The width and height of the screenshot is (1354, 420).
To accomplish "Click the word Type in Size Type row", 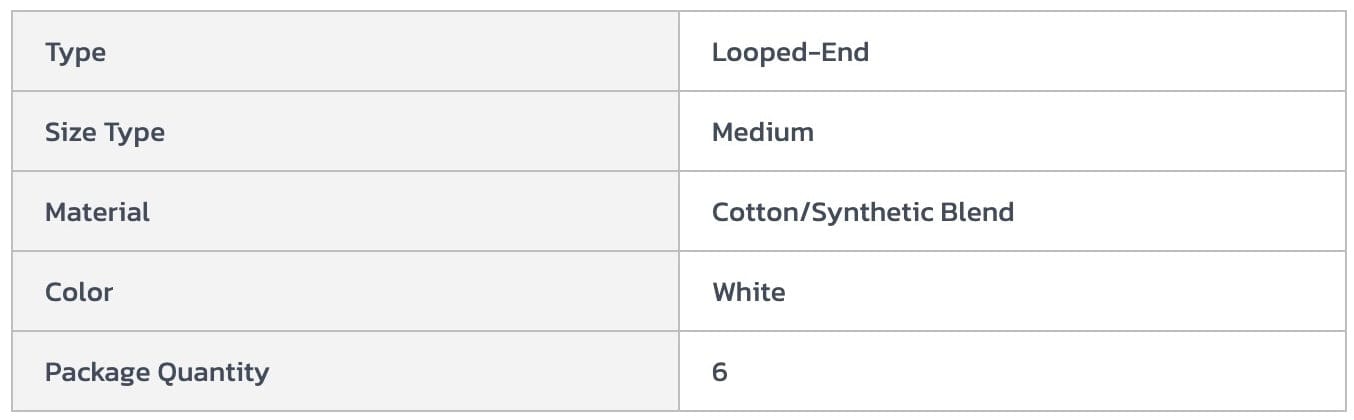I will pyautogui.click(x=133, y=132).
